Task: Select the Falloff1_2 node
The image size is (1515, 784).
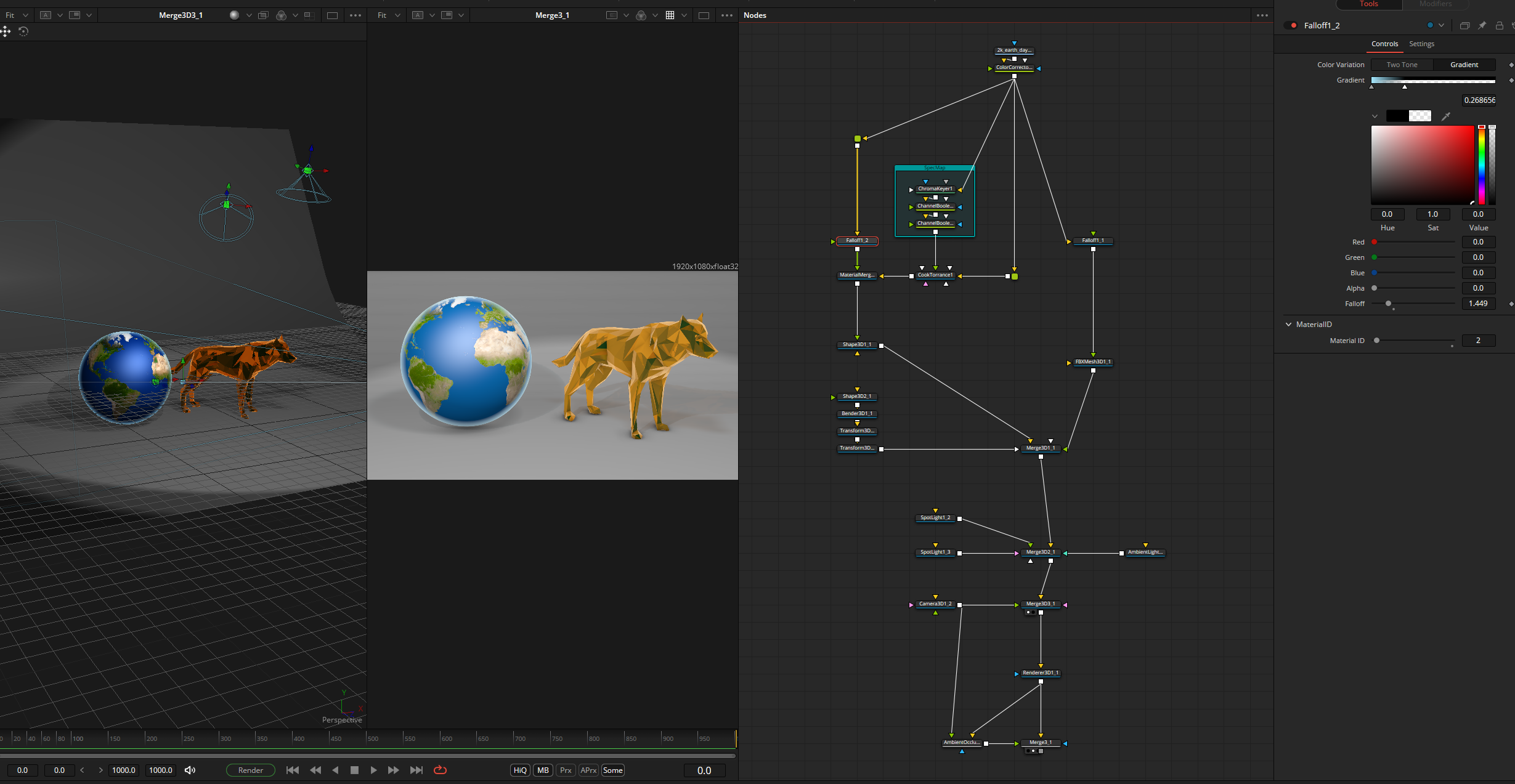Action: [856, 241]
